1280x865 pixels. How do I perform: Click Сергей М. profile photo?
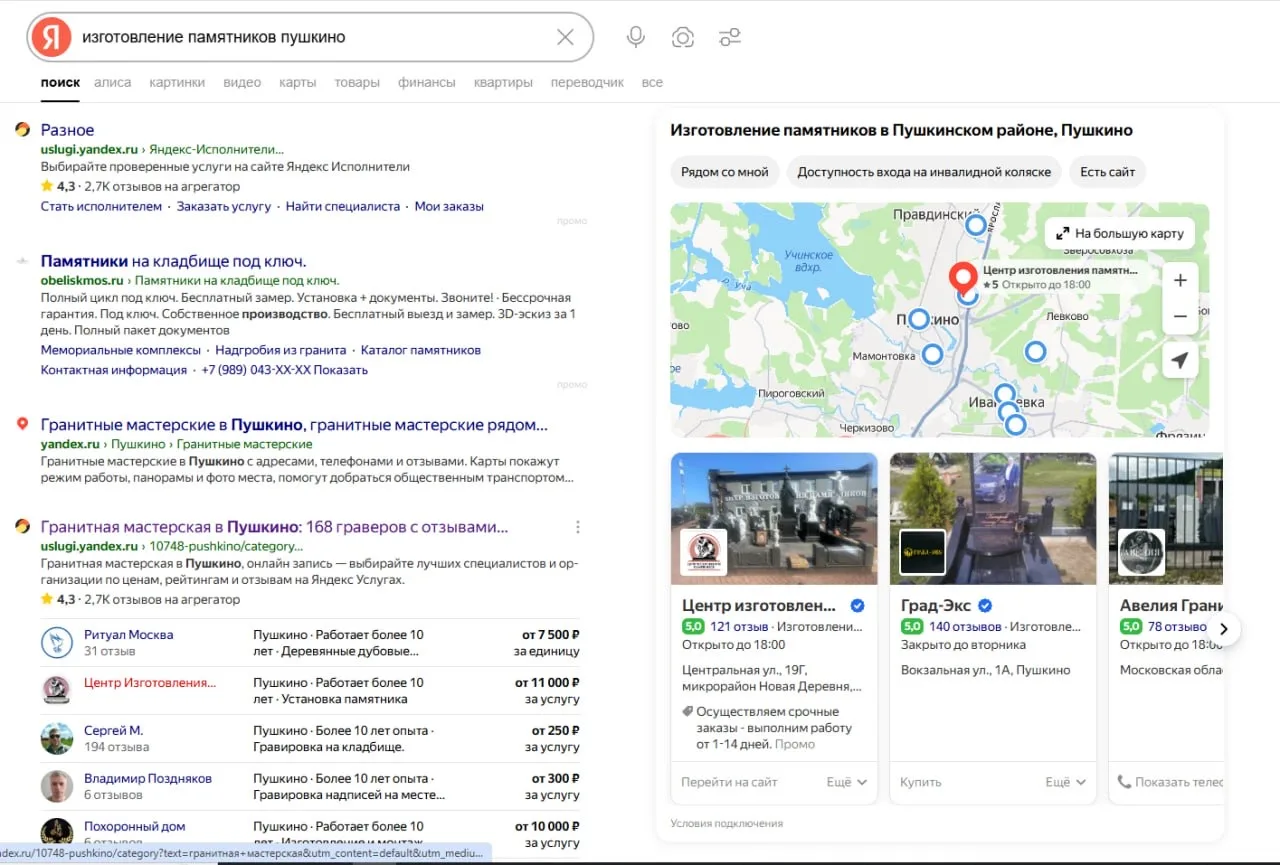(57, 738)
